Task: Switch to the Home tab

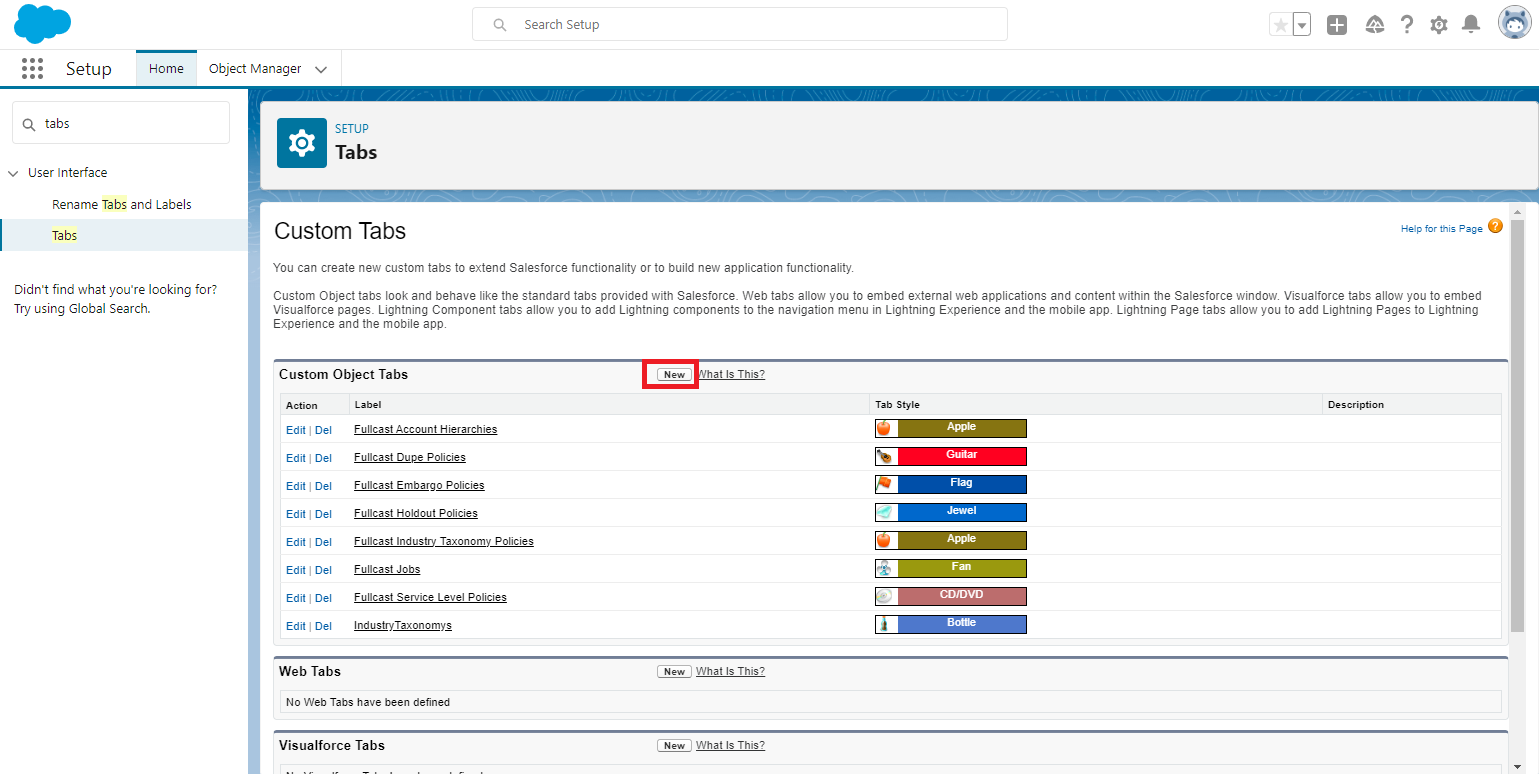Action: [x=166, y=69]
